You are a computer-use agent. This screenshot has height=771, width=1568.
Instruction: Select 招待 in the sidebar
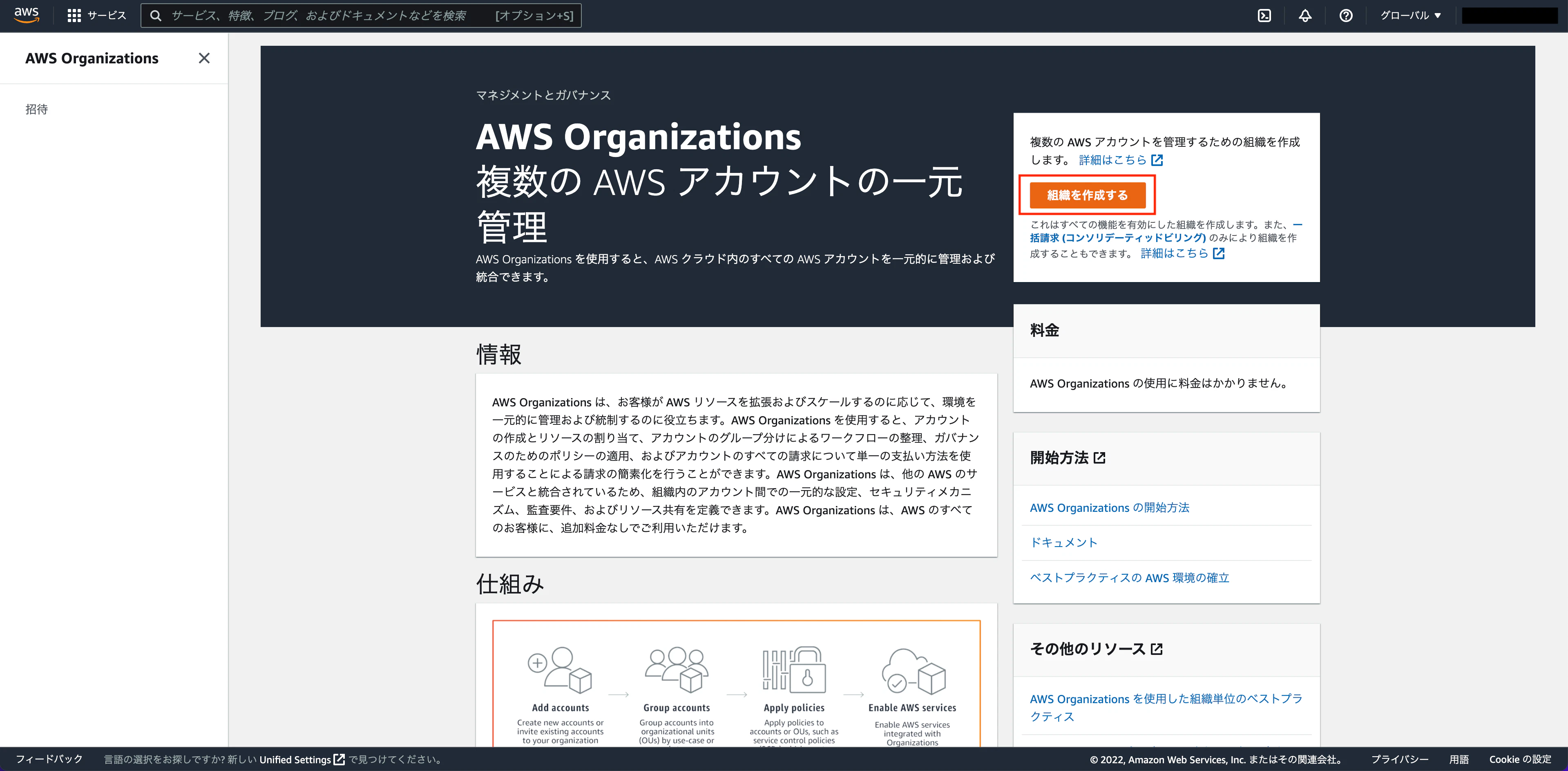(36, 109)
